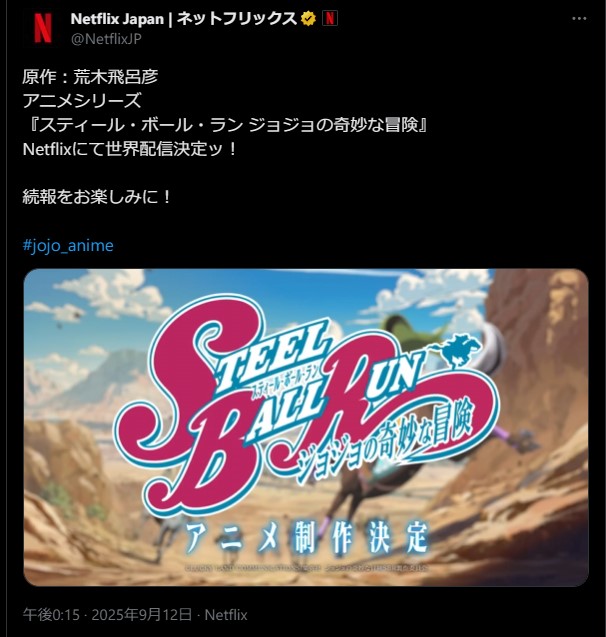Click the 午後0:15 post time
This screenshot has width=606, height=637.
[x=51, y=615]
